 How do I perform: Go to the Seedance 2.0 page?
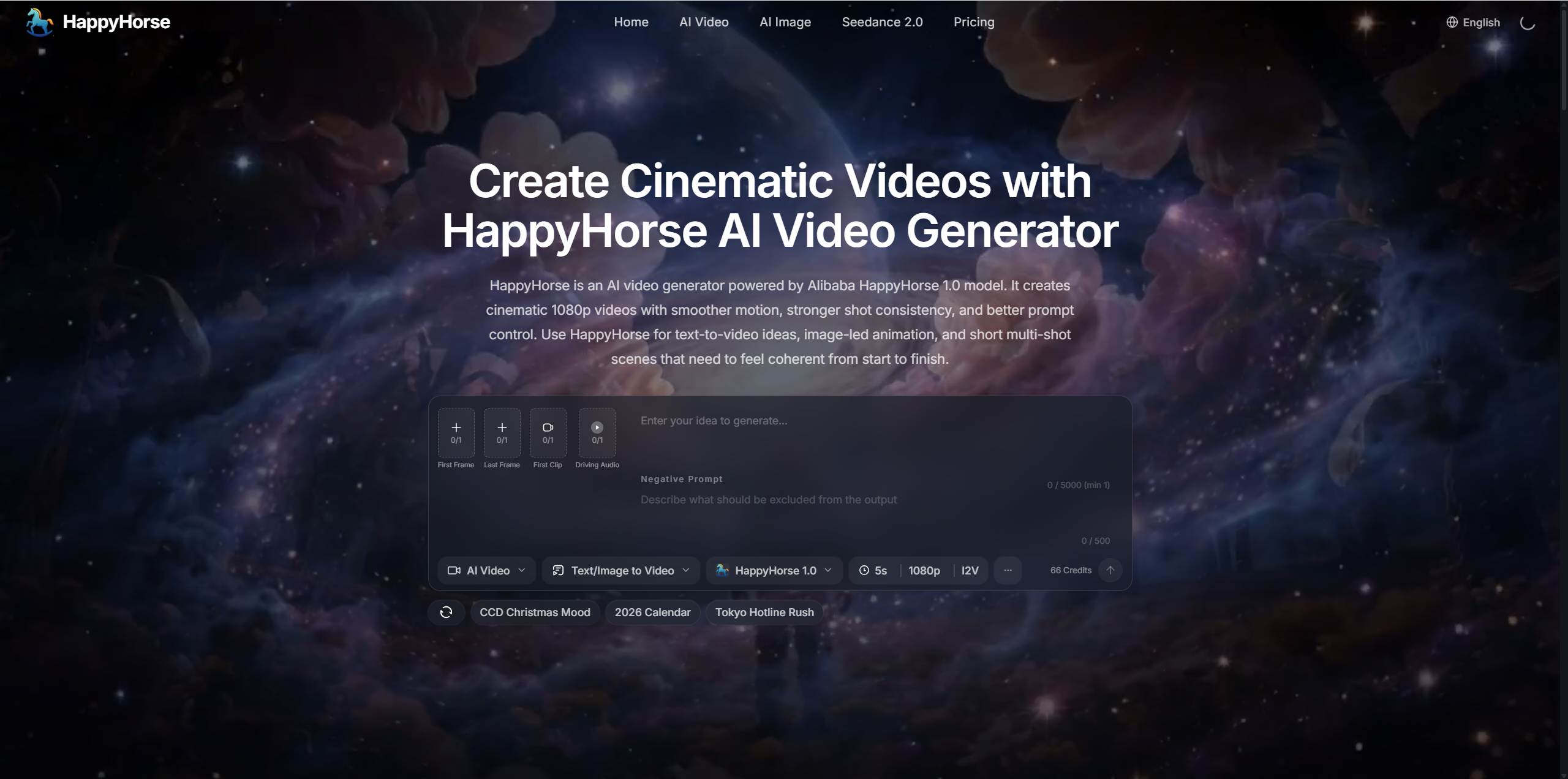(x=881, y=22)
